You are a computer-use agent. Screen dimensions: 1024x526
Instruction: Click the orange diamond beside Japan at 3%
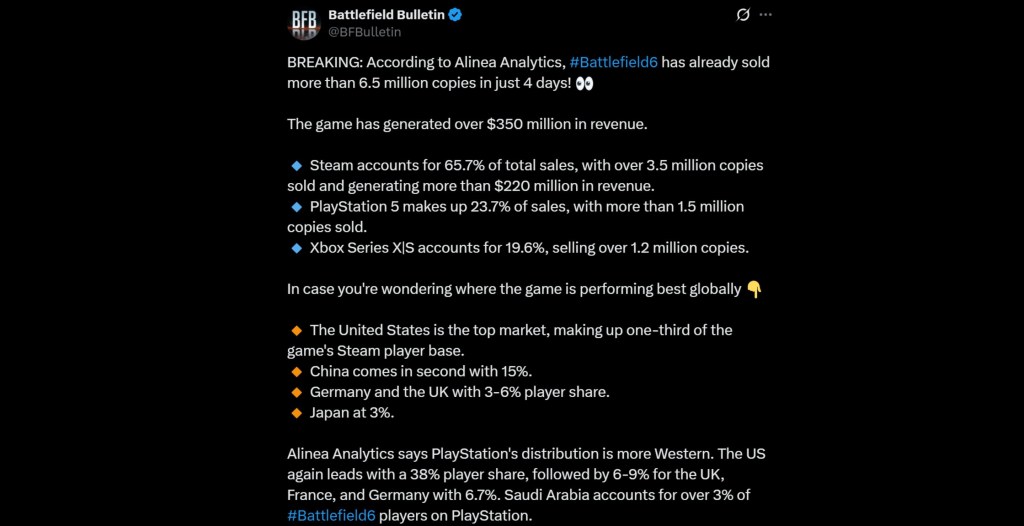[296, 412]
